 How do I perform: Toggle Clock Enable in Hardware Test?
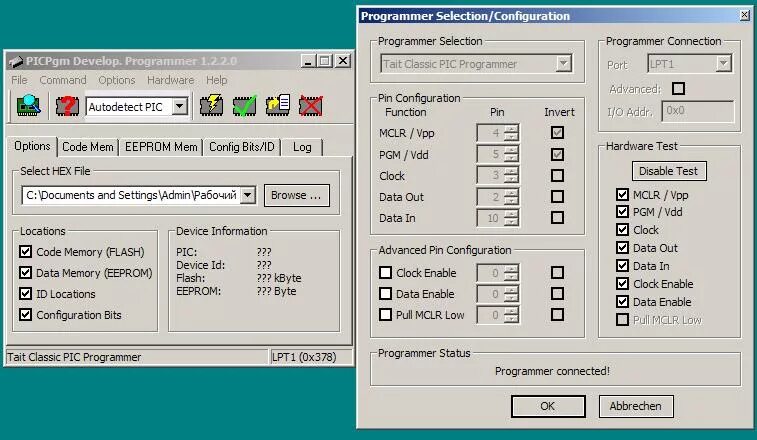pos(622,284)
